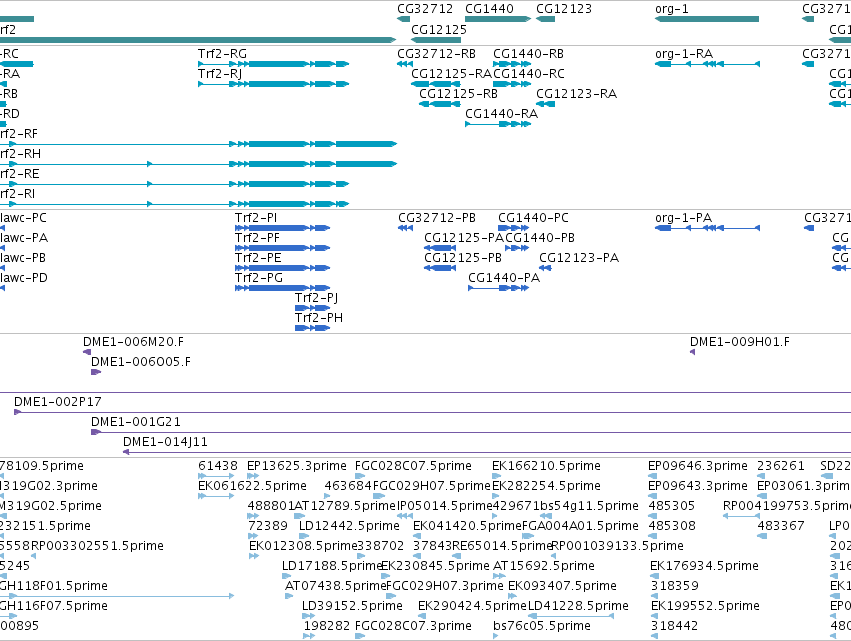Select EST bs76c05.5prime

click(x=542, y=626)
